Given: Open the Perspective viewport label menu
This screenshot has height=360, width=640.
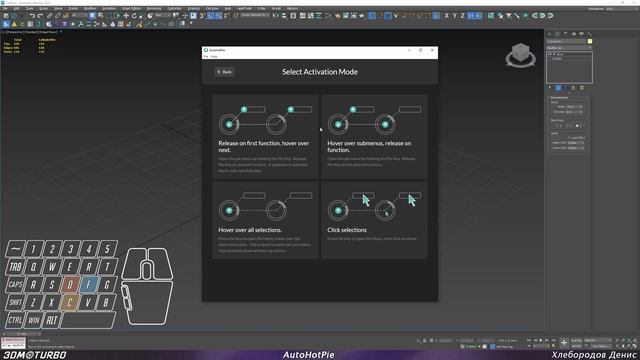Looking at the screenshot, I should coord(16,32).
